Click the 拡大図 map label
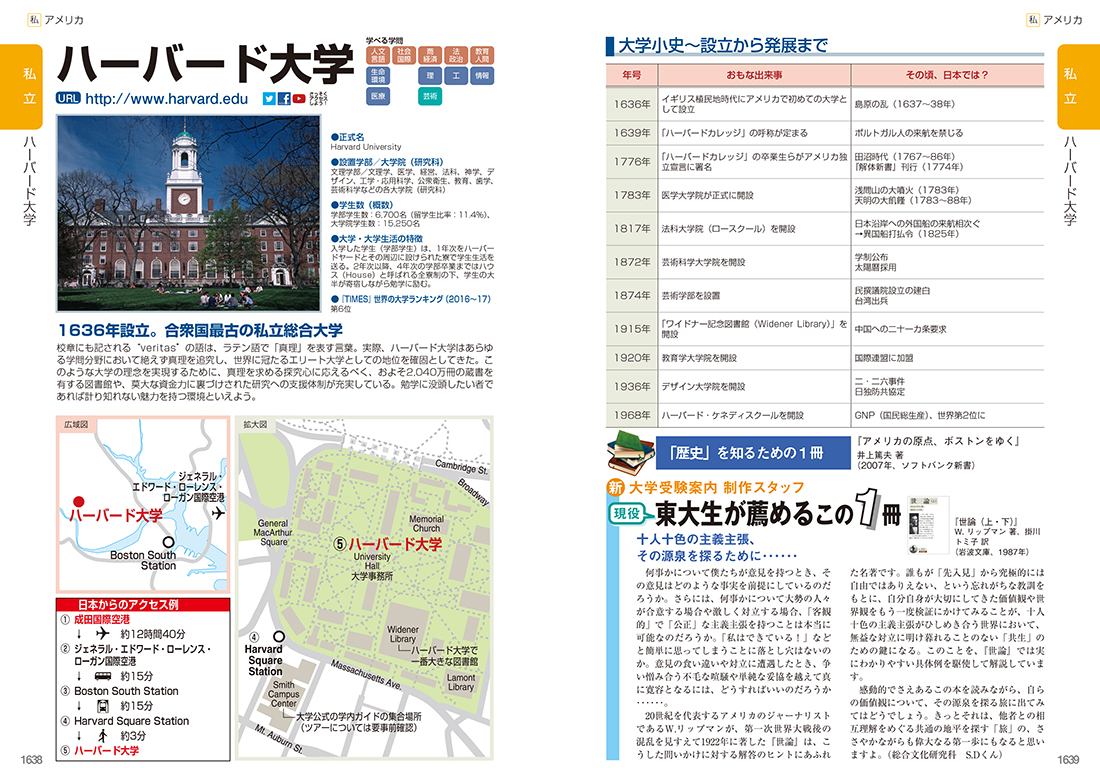 tap(255, 424)
